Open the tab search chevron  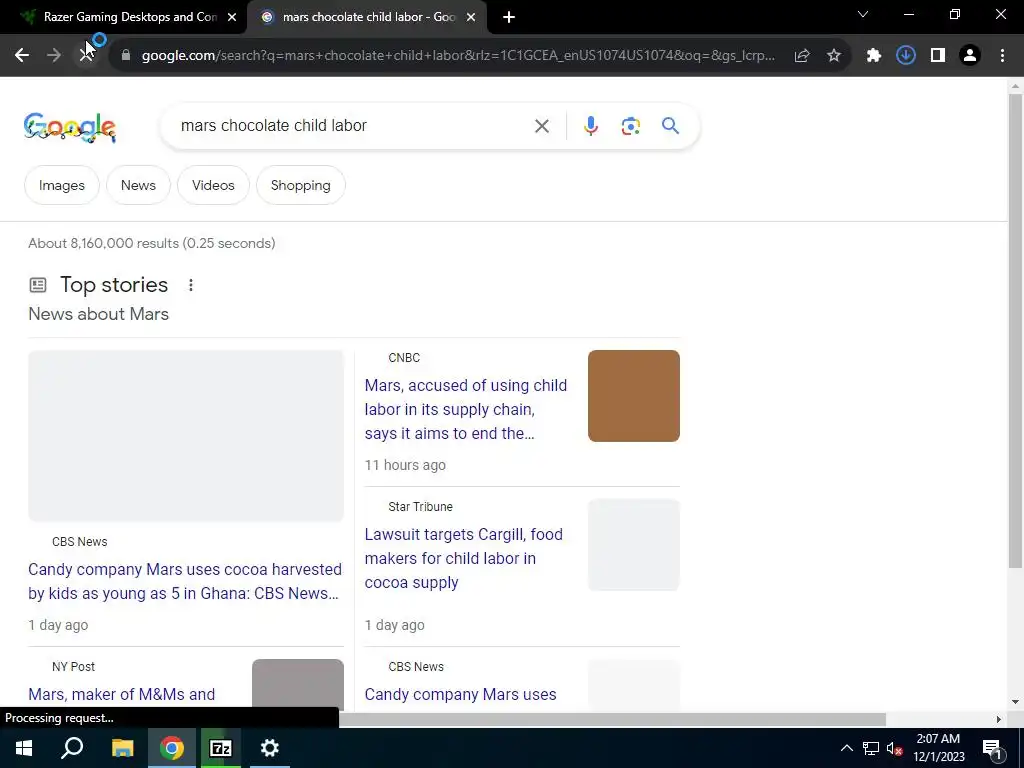pos(863,14)
